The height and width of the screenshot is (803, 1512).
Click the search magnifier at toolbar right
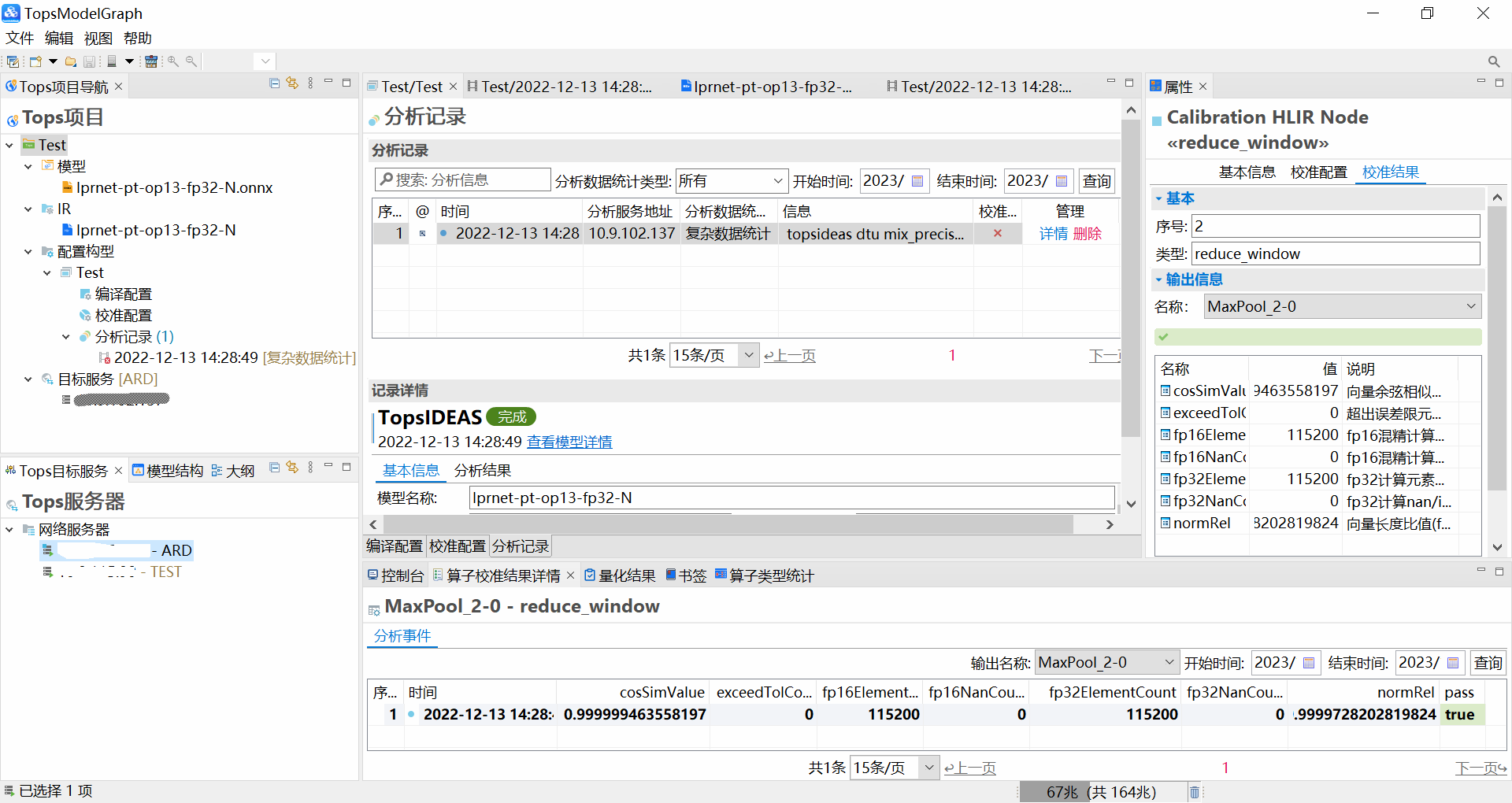coord(1494,61)
